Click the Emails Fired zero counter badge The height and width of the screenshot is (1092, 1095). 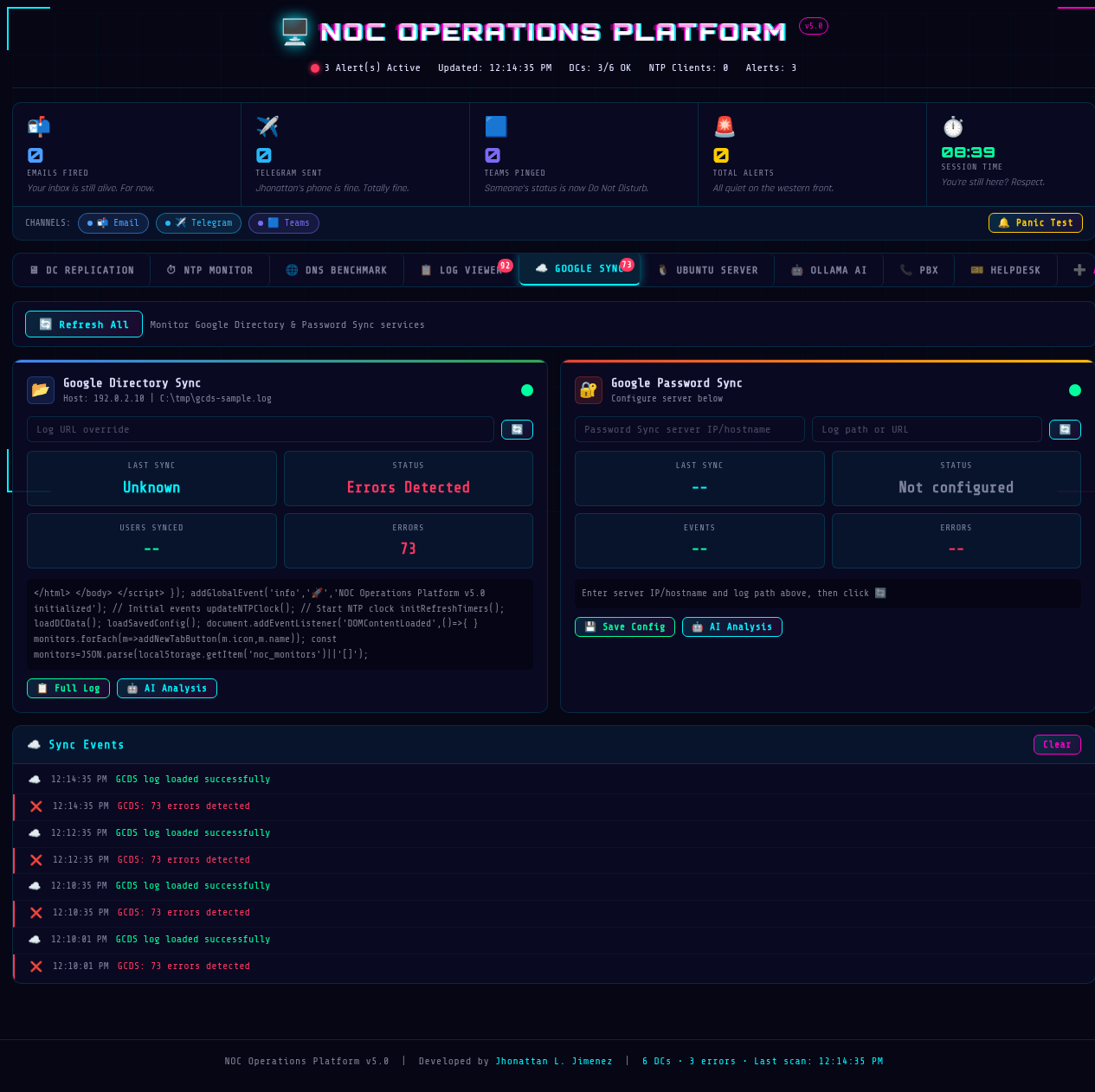(35, 156)
